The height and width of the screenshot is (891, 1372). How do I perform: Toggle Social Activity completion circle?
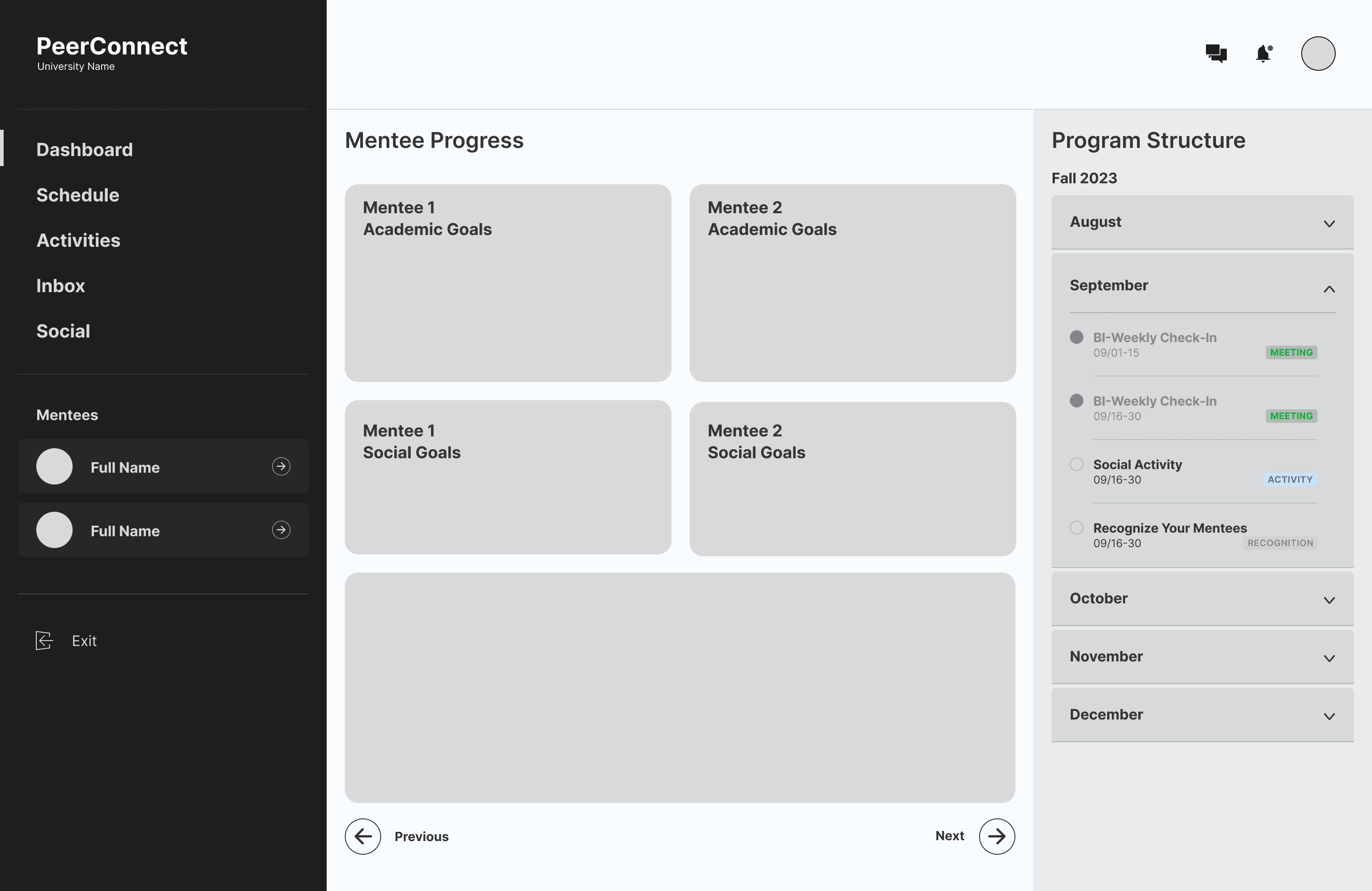(x=1076, y=464)
